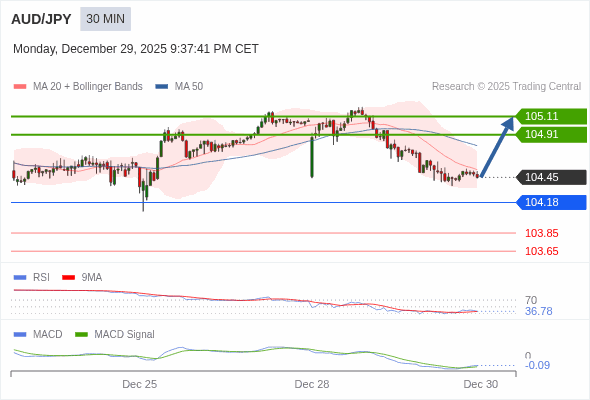Click the 'MA 20 + Bollinger Bands' legend label
590x400 pixels.
(88, 87)
